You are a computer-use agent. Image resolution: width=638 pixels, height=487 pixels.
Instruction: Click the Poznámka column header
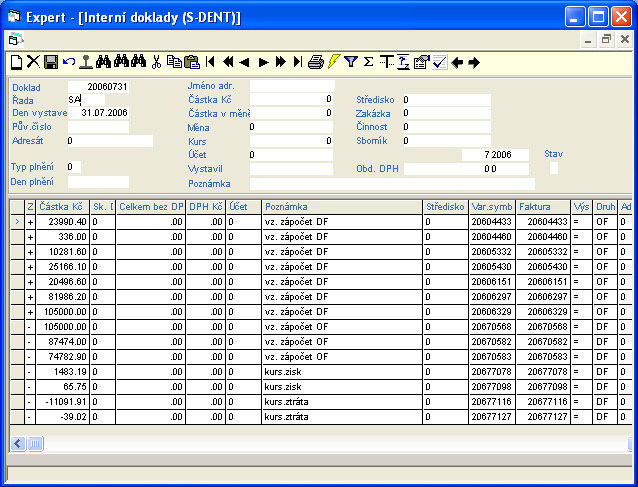pos(341,206)
